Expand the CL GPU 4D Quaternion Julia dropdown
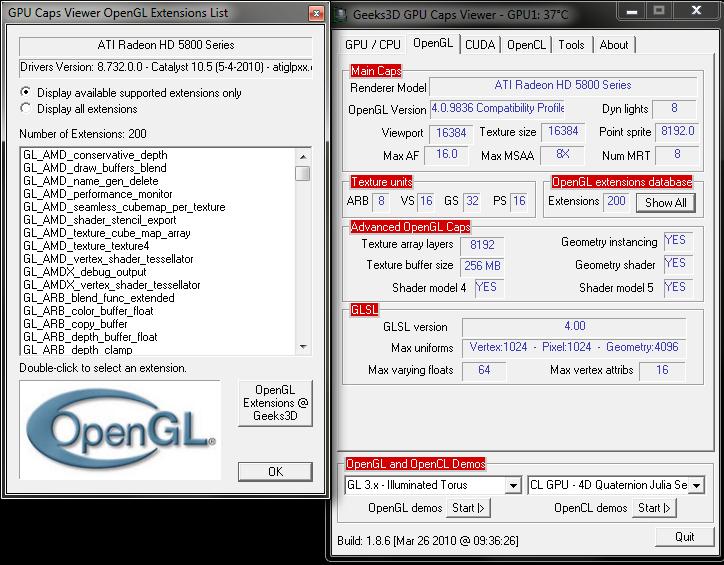 click(696, 485)
